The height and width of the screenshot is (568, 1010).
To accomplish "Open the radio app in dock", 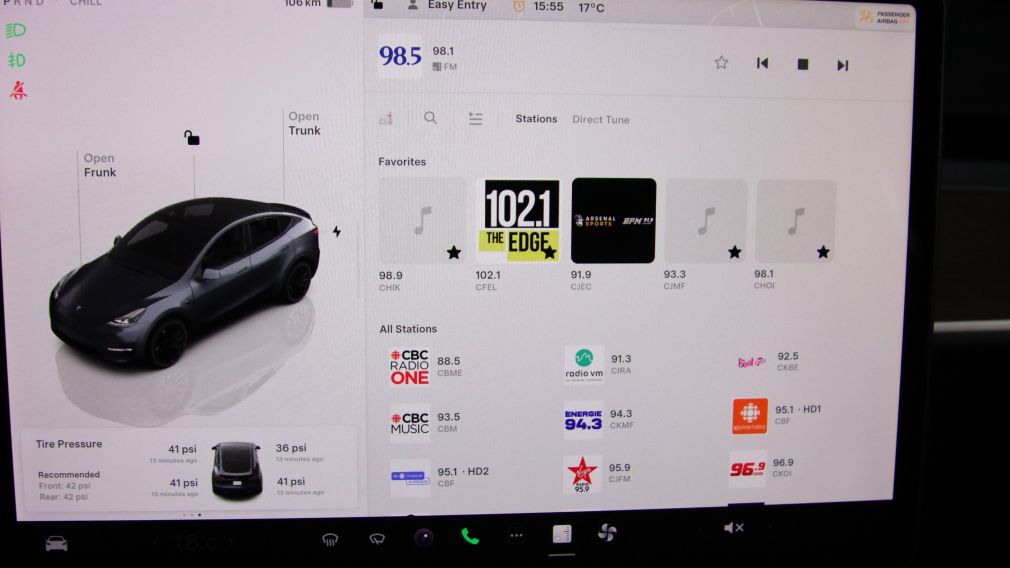I will (x=562, y=534).
